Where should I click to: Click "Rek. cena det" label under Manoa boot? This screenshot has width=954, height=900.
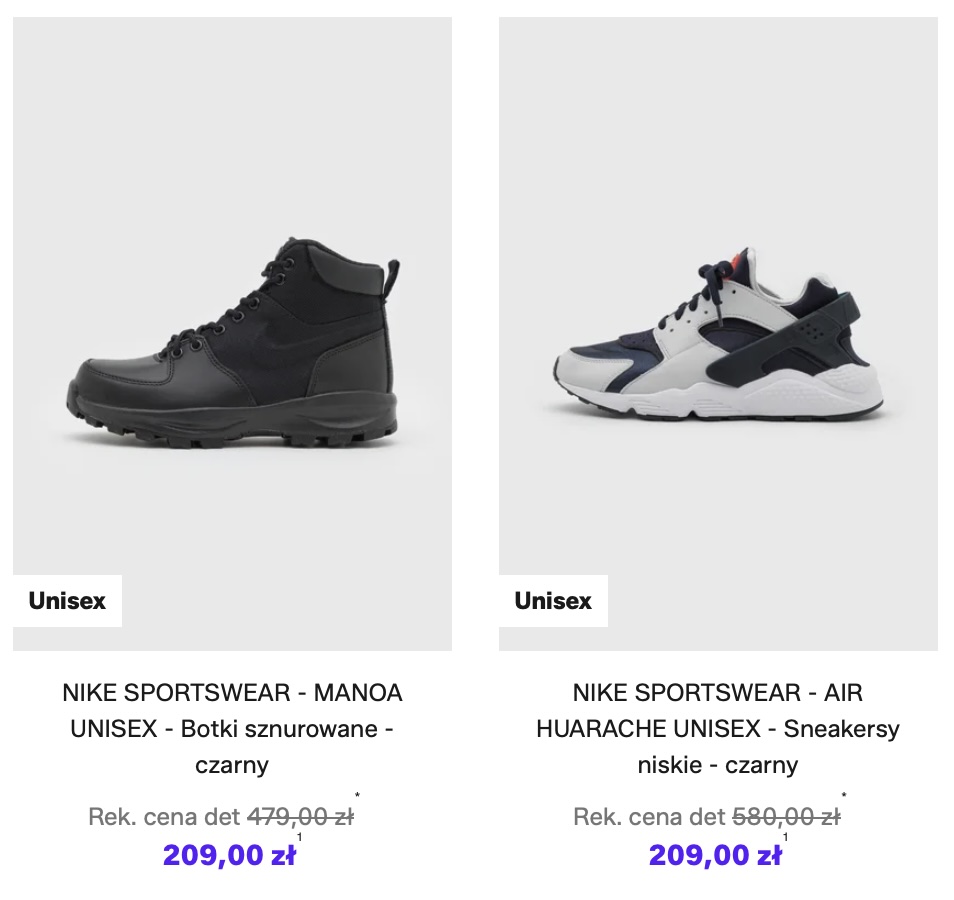click(164, 817)
